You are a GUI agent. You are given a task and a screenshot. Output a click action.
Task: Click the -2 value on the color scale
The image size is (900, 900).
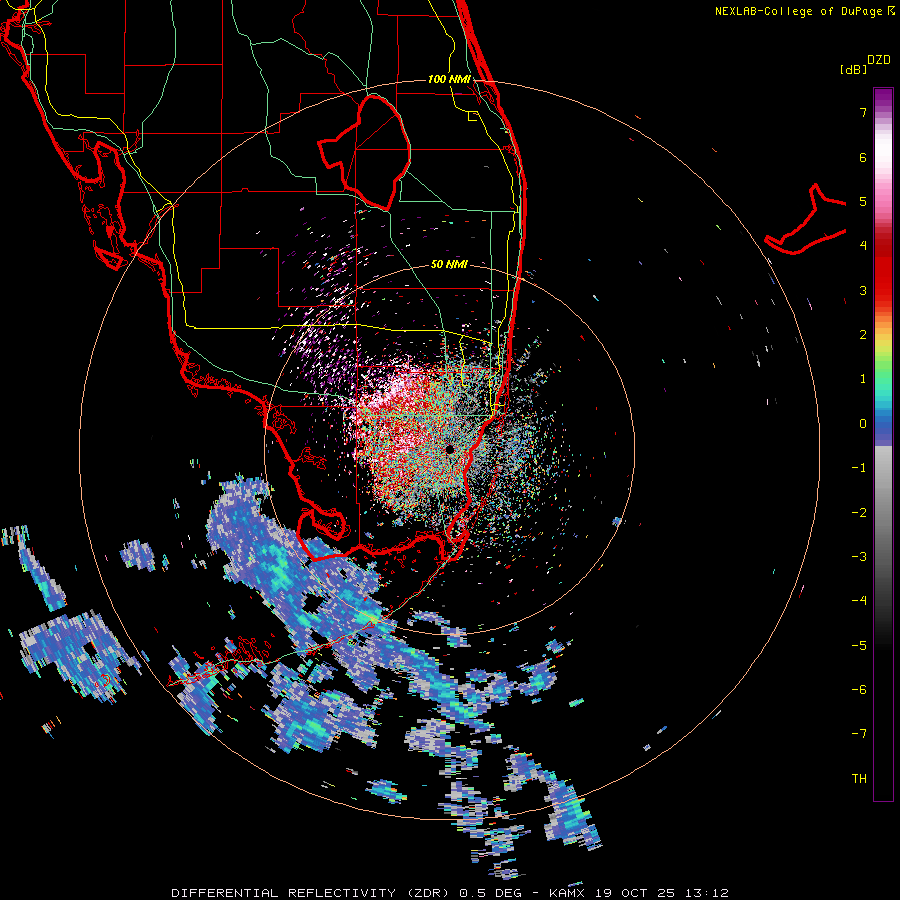(859, 512)
